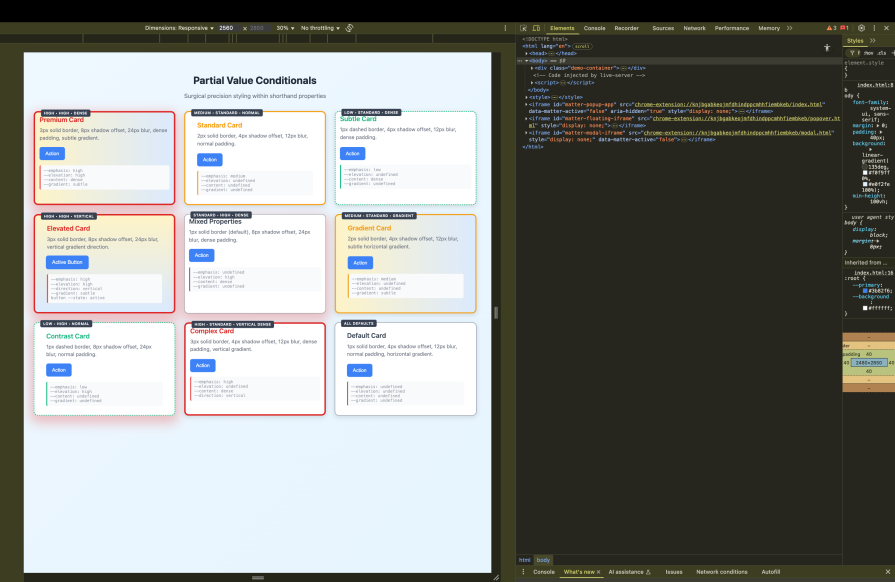The width and height of the screenshot is (895, 582).
Task: Toggle element classes with .cls button
Action: pos(880,52)
